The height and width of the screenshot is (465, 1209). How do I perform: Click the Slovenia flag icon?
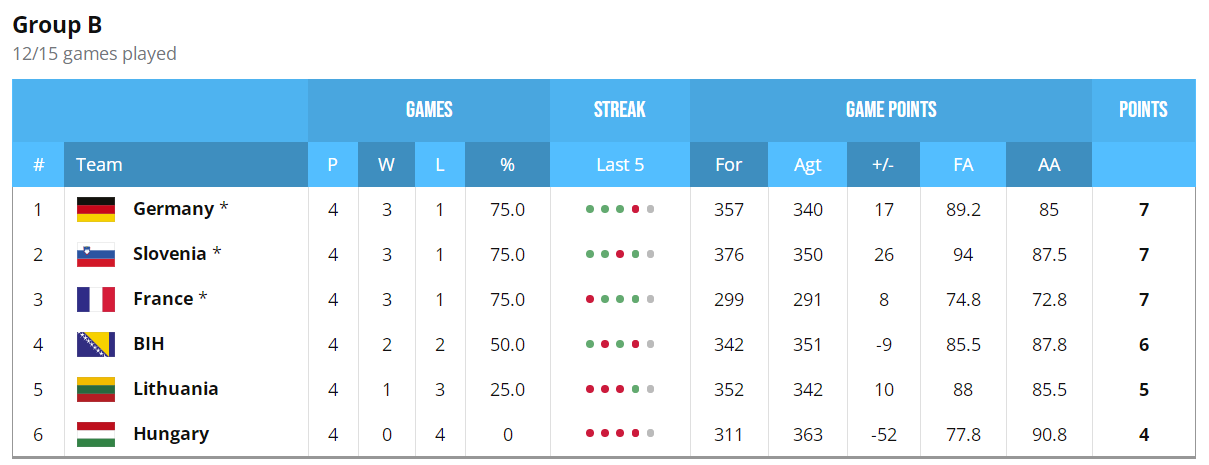pyautogui.click(x=96, y=254)
